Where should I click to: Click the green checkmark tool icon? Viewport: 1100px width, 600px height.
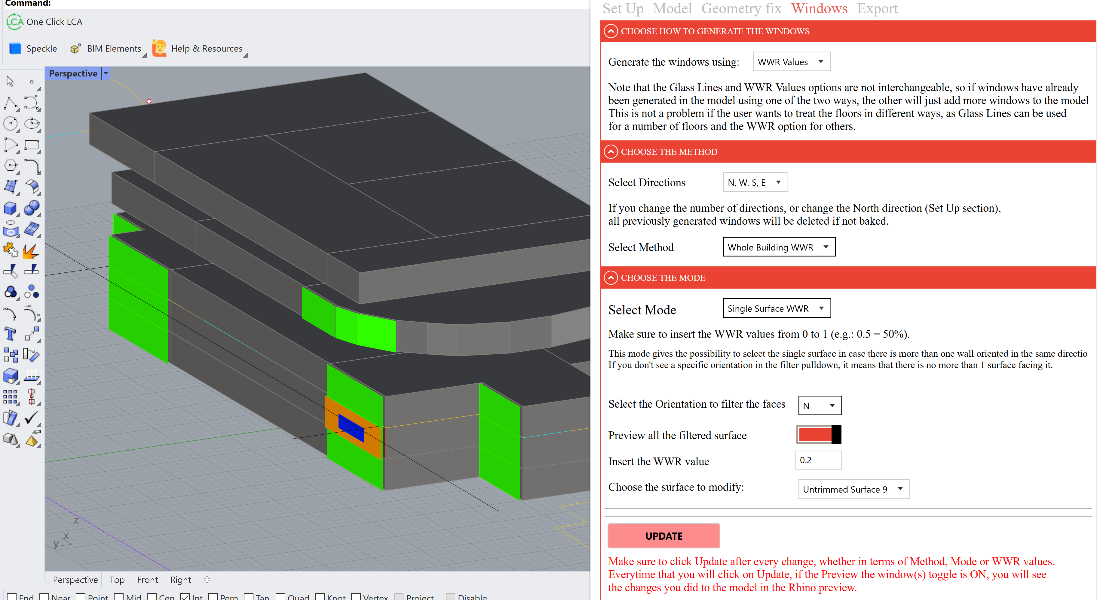click(32, 418)
